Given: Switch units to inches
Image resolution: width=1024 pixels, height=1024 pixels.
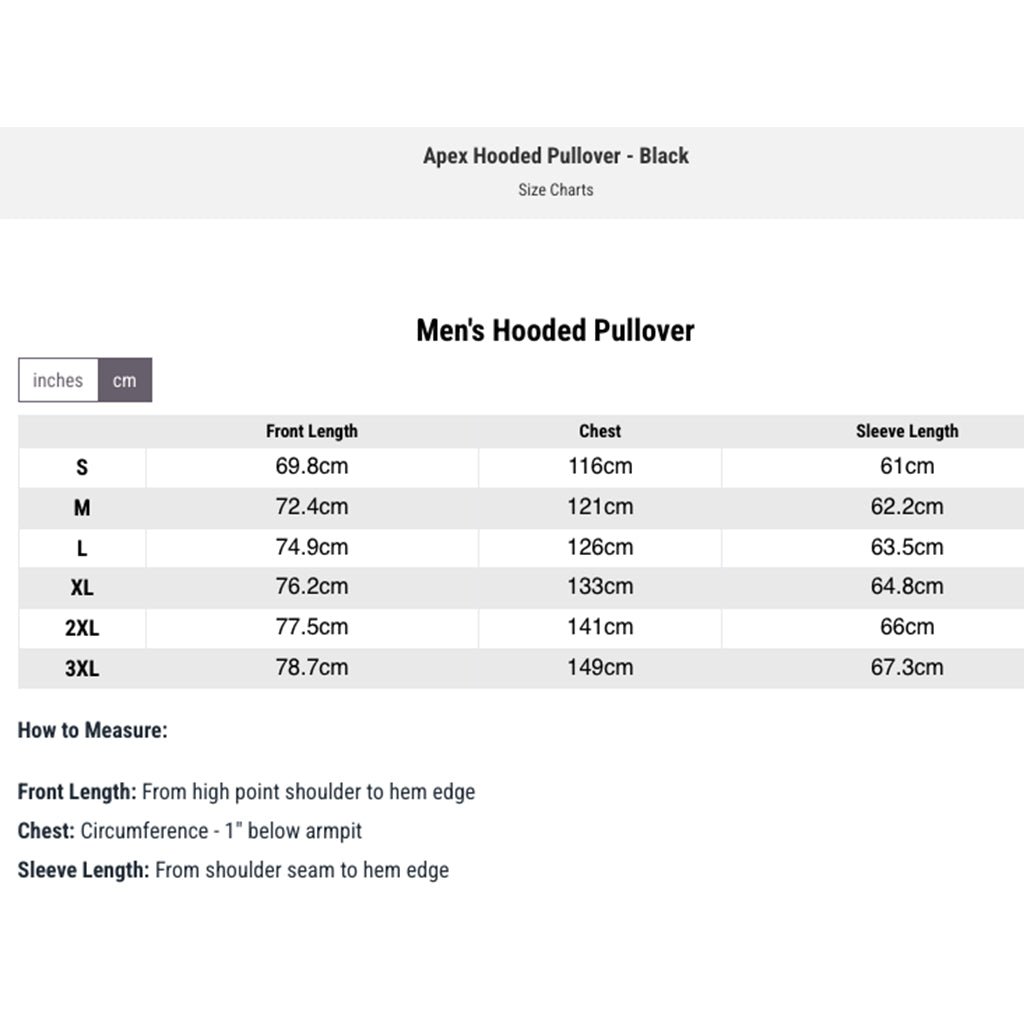Looking at the screenshot, I should click(58, 380).
